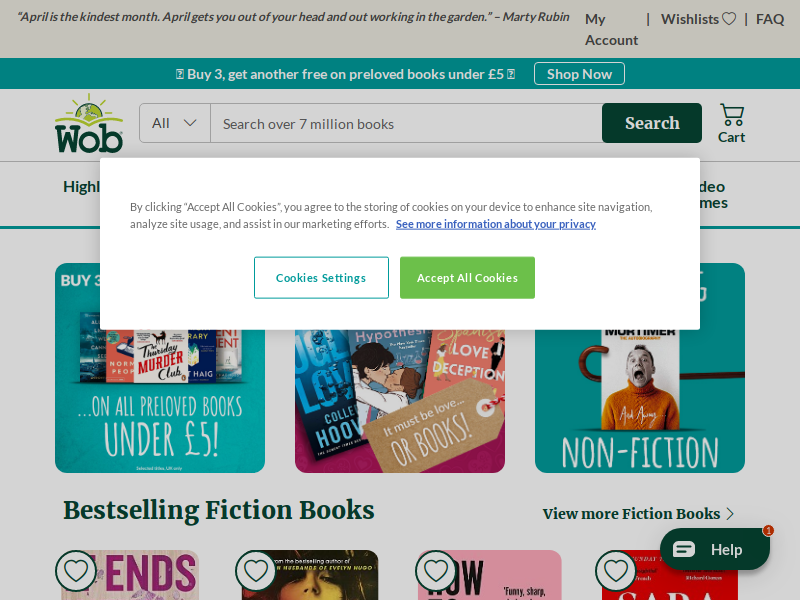Click the arrow beside View more Fiction Books

(x=730, y=513)
